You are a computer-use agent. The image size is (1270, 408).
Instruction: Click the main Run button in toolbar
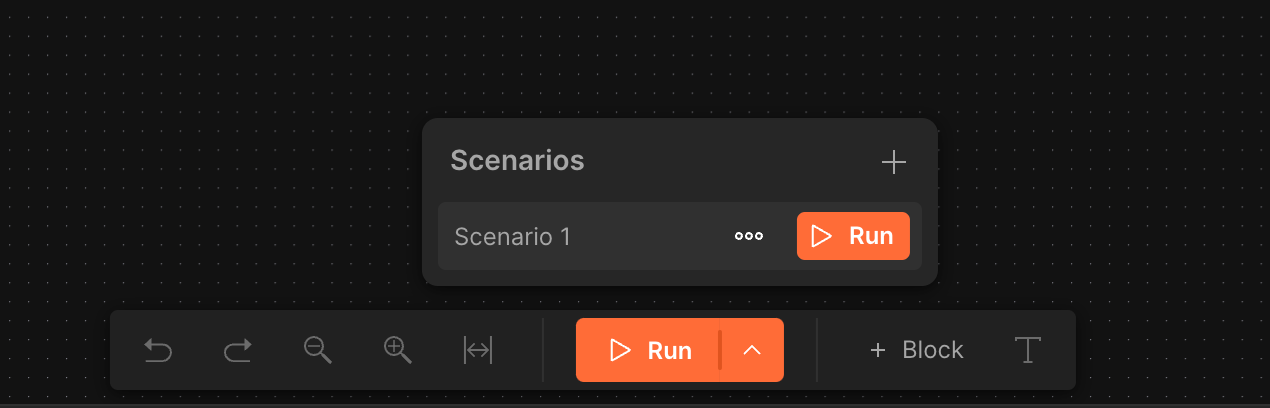point(648,350)
